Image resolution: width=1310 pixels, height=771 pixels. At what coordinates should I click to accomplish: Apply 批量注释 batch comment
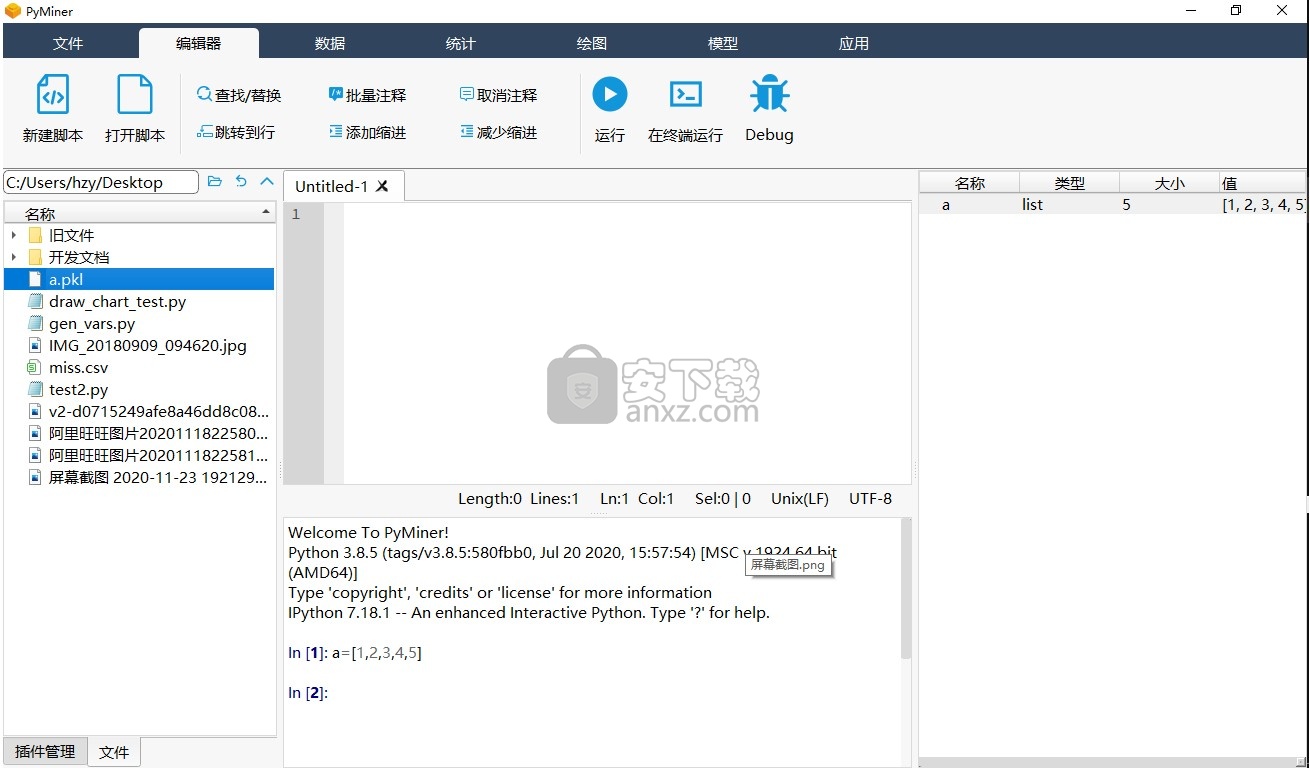point(368,95)
